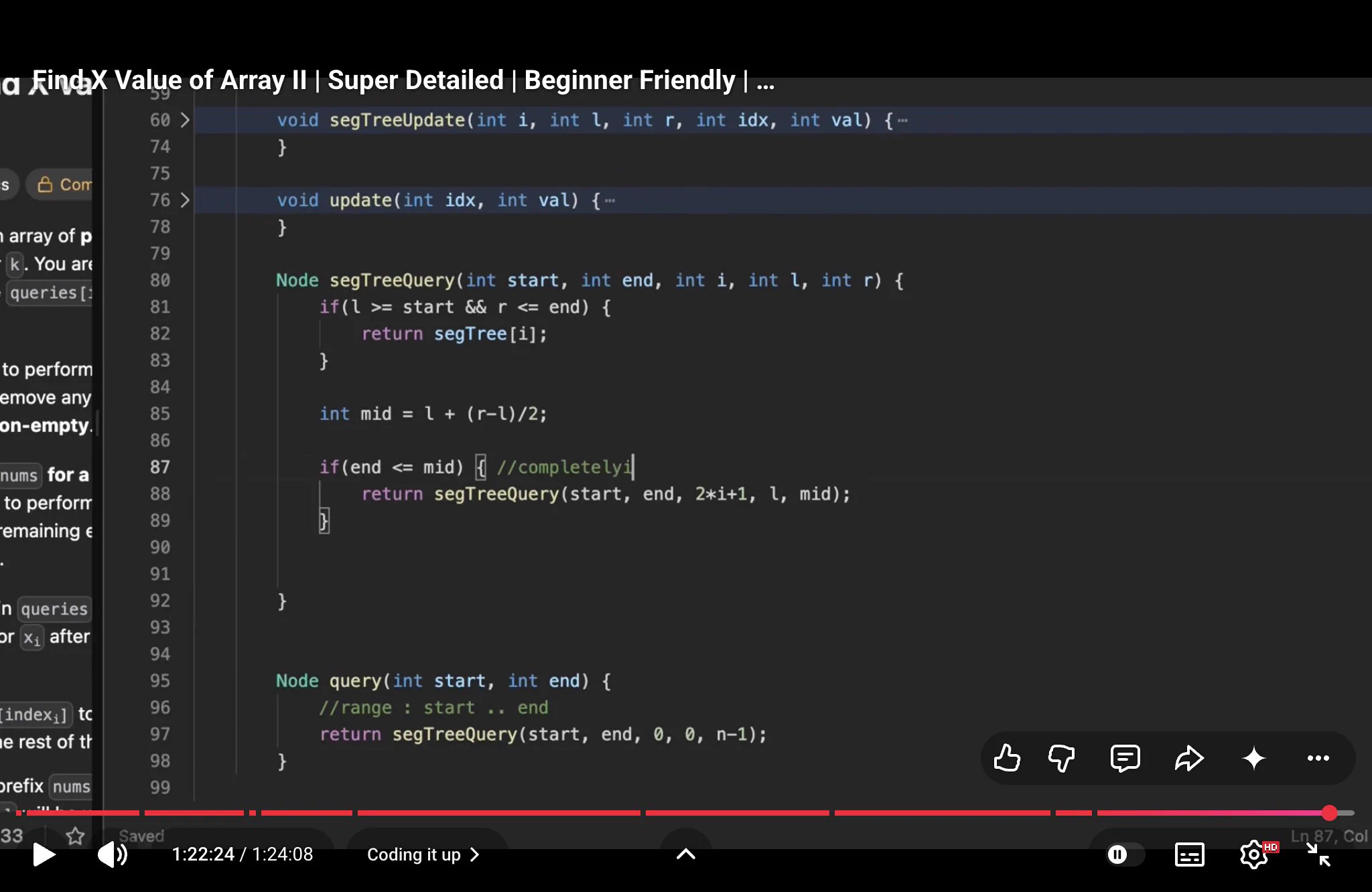Expand folded segTreeUpdate function on line 60
This screenshot has height=892, width=1372.
[x=186, y=120]
